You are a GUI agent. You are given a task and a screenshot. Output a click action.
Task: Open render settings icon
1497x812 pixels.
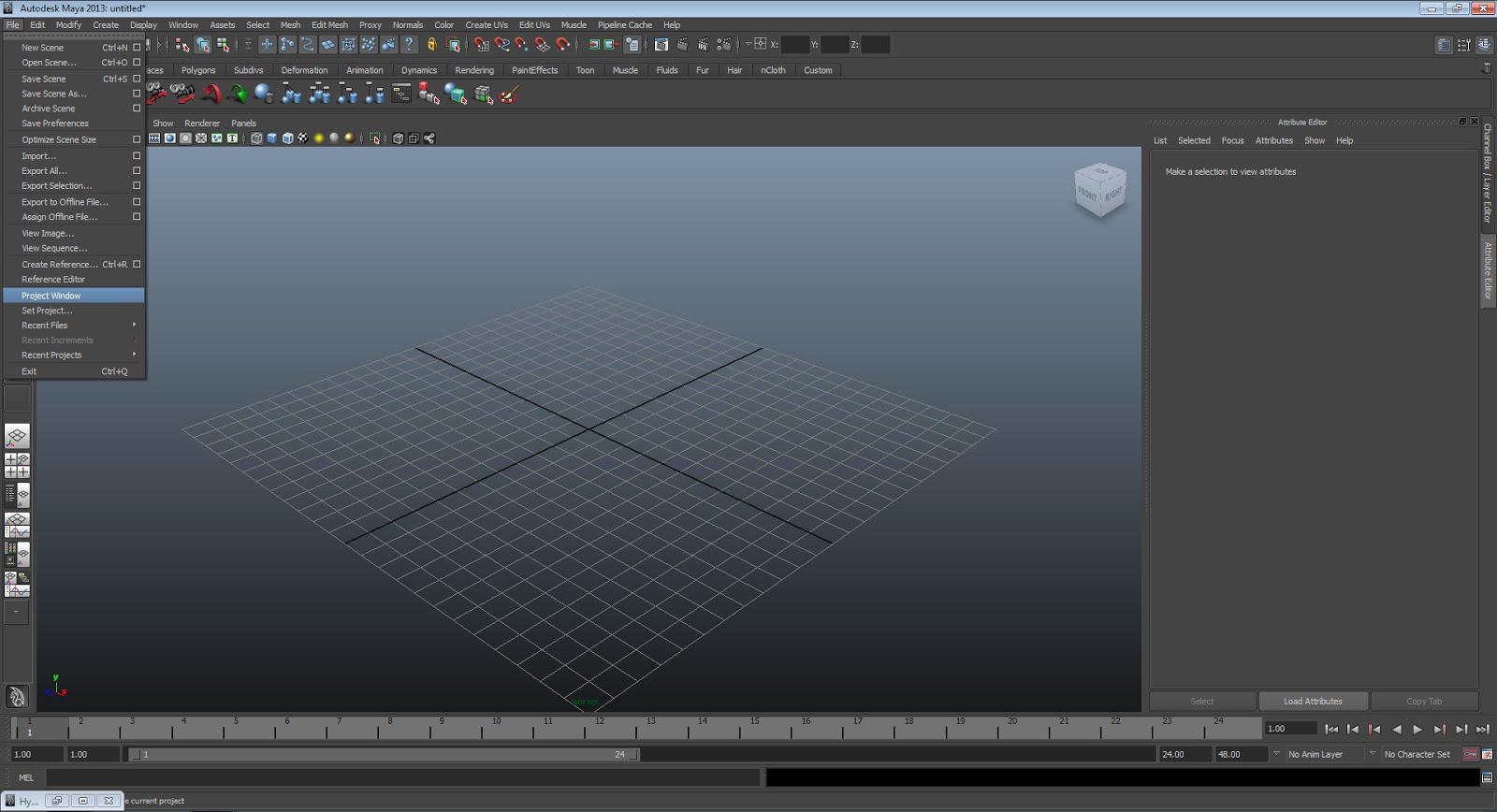pyautogui.click(x=724, y=44)
